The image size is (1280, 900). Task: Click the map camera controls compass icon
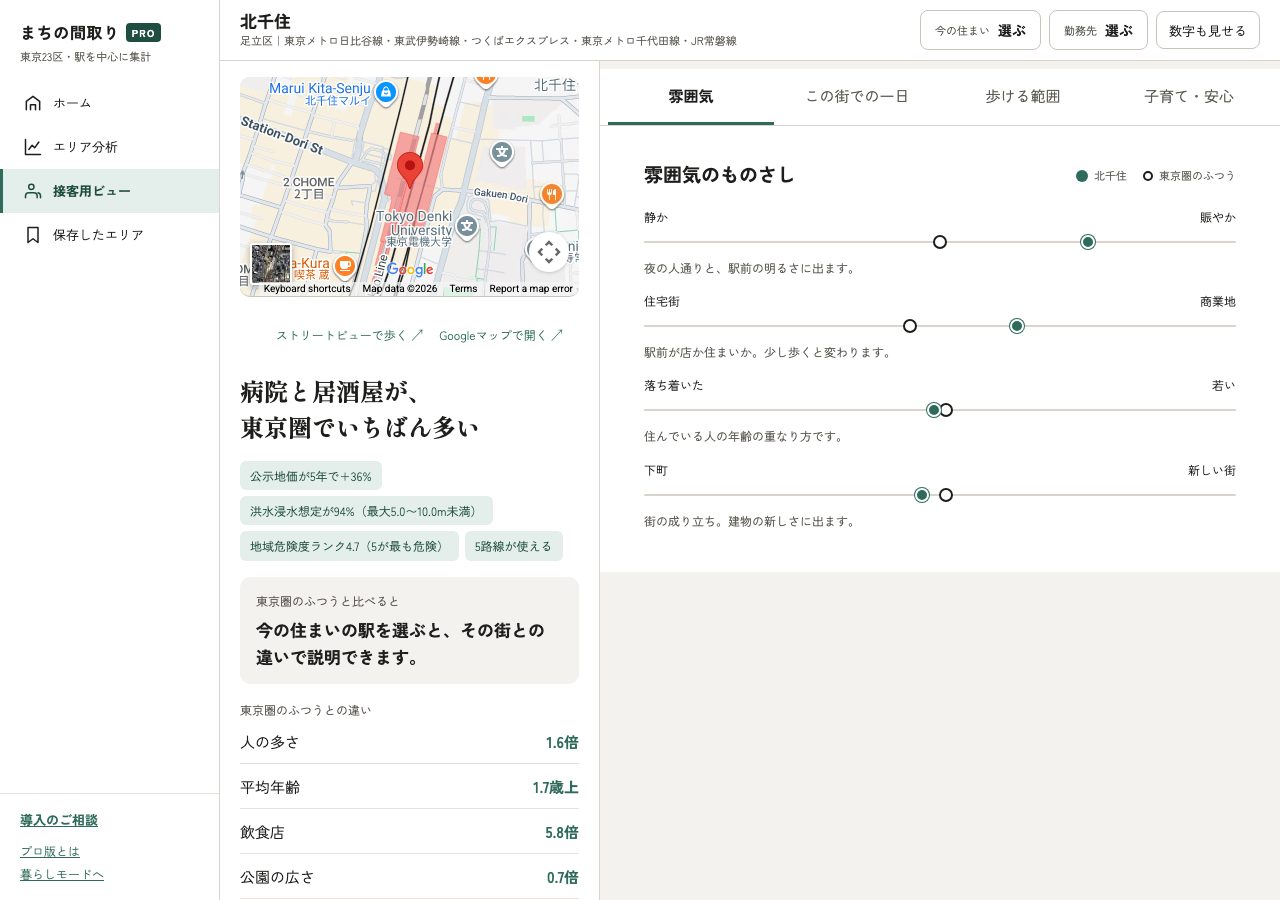point(549,252)
